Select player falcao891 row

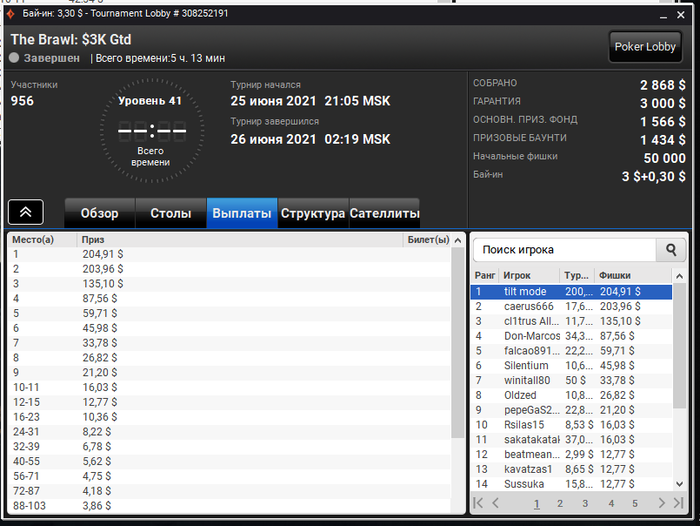tap(571, 351)
